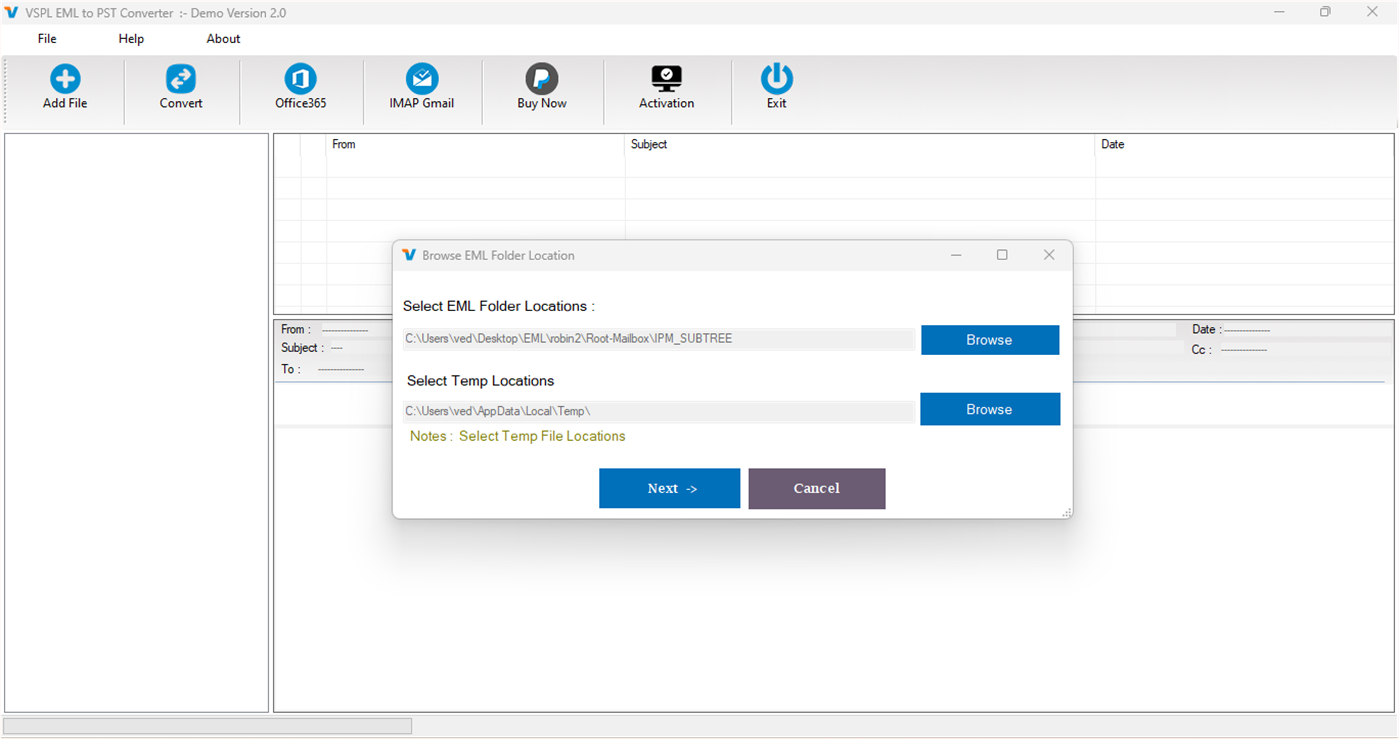Open the Help menu

point(130,38)
